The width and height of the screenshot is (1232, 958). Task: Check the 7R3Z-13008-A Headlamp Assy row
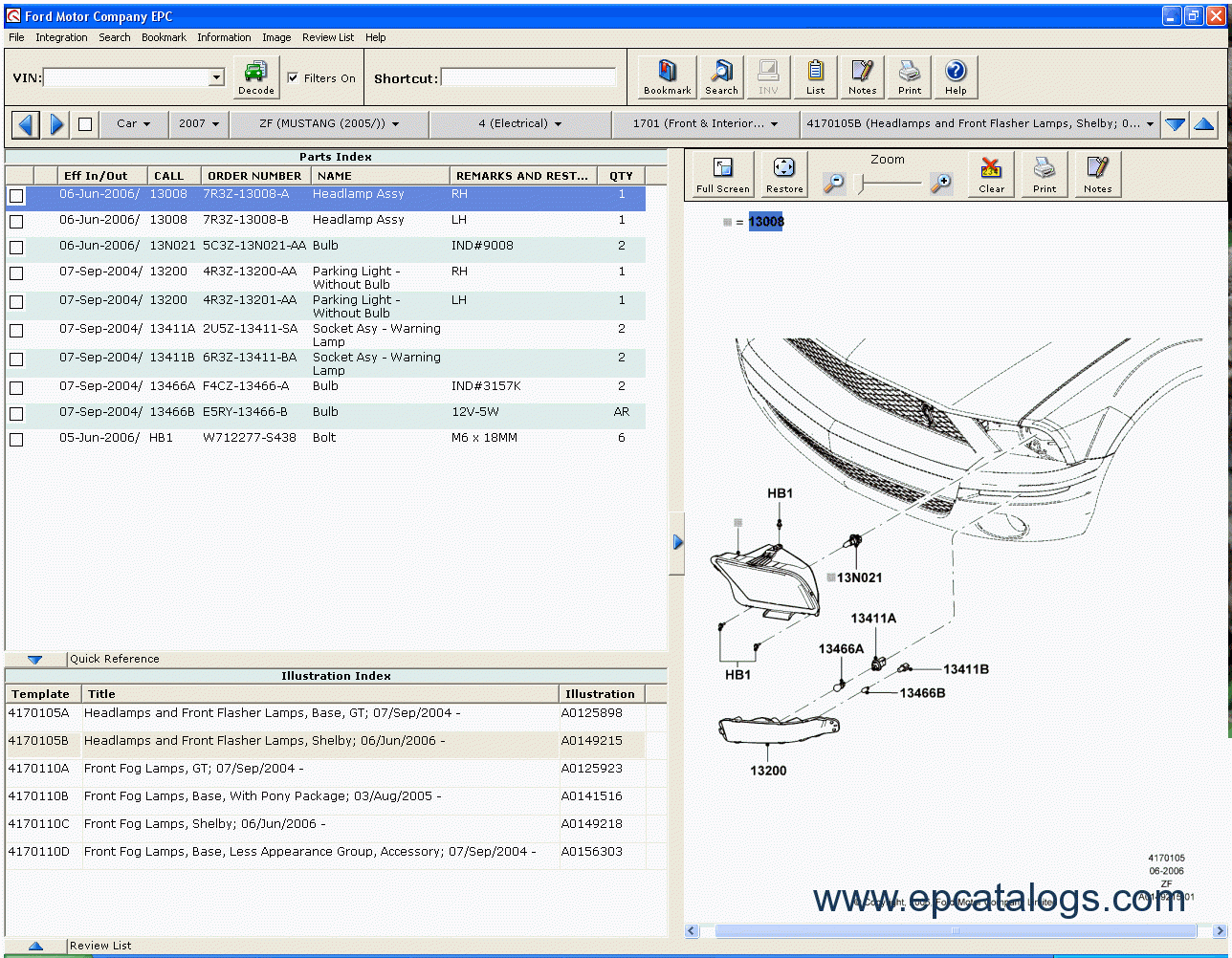click(16, 196)
